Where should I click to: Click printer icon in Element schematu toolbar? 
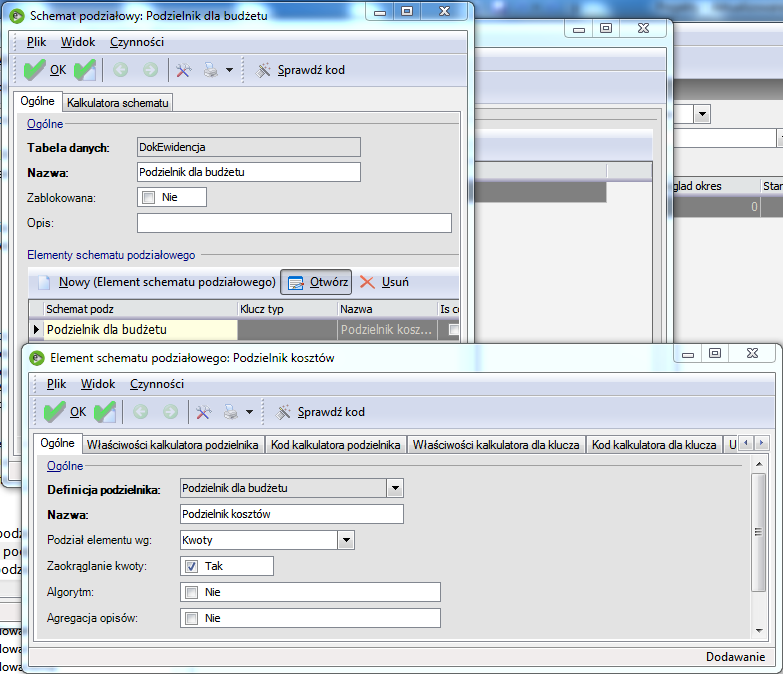pyautogui.click(x=231, y=412)
